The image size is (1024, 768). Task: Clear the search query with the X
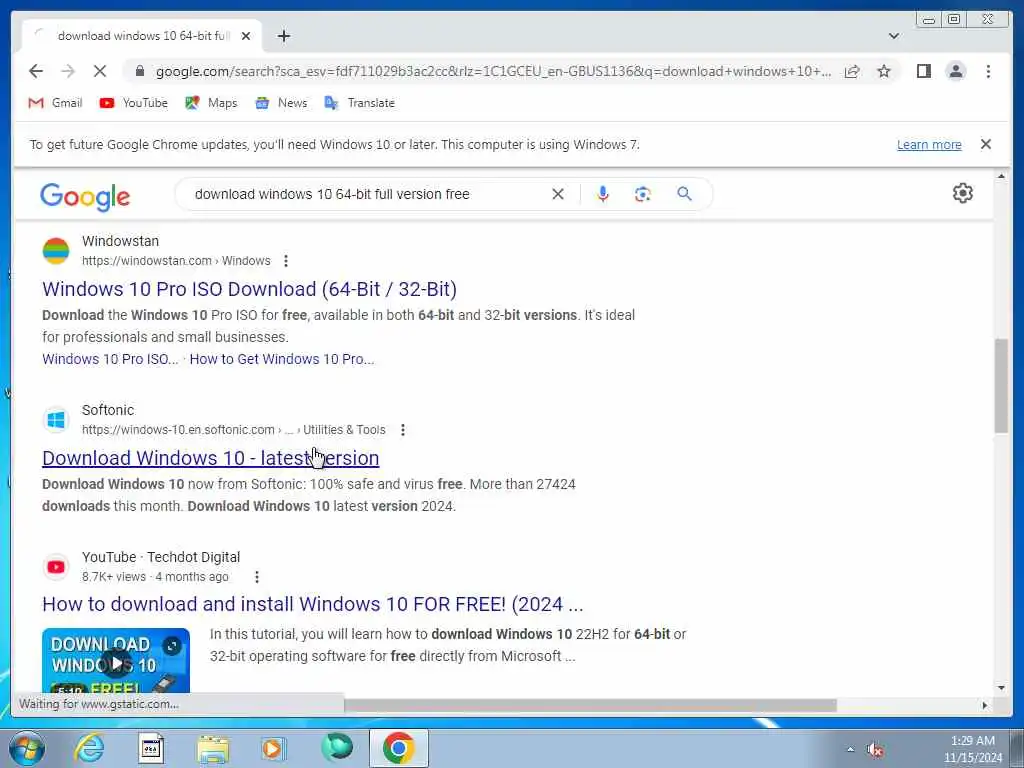tap(558, 194)
